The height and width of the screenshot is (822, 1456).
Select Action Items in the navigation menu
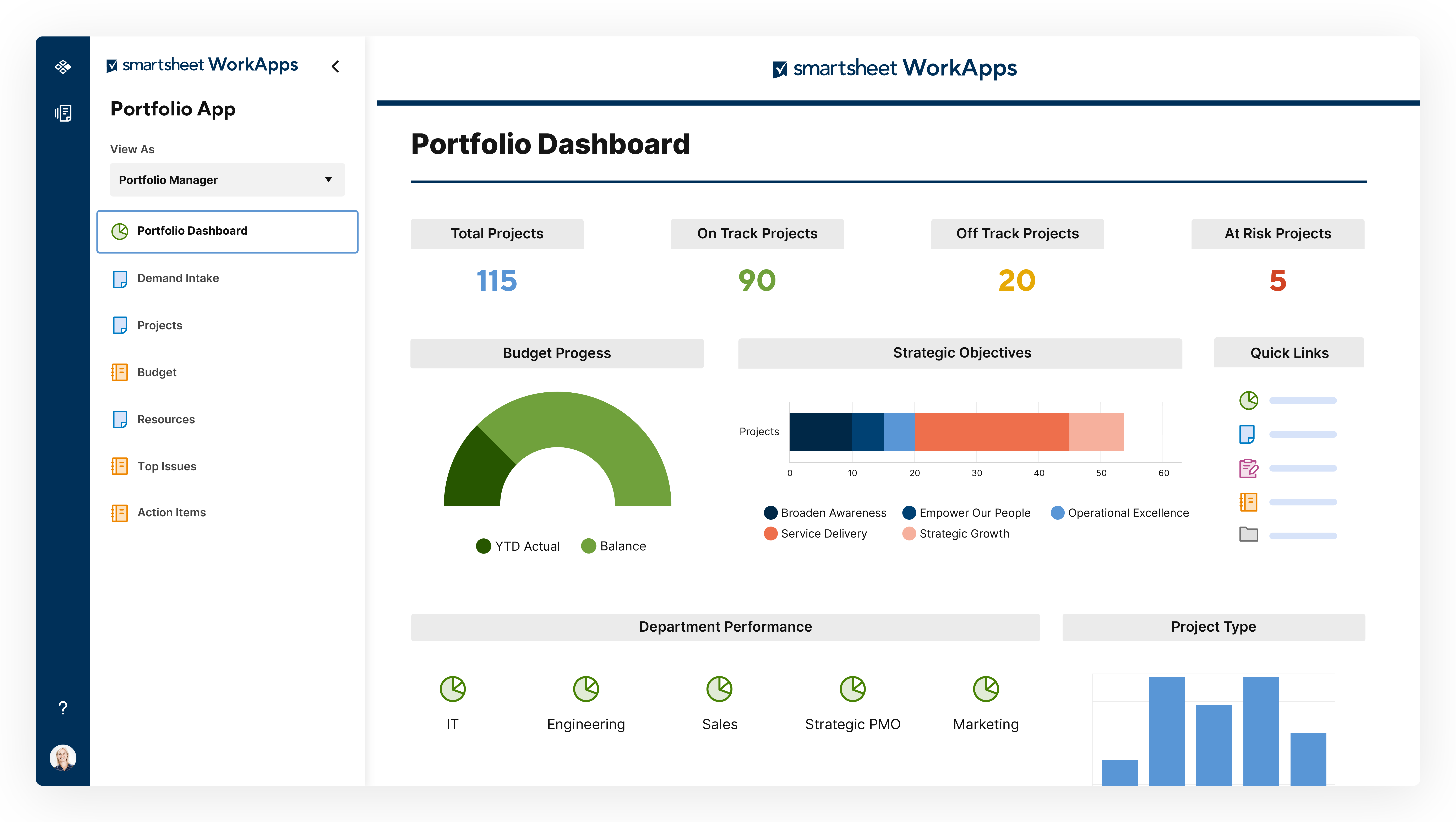point(171,512)
